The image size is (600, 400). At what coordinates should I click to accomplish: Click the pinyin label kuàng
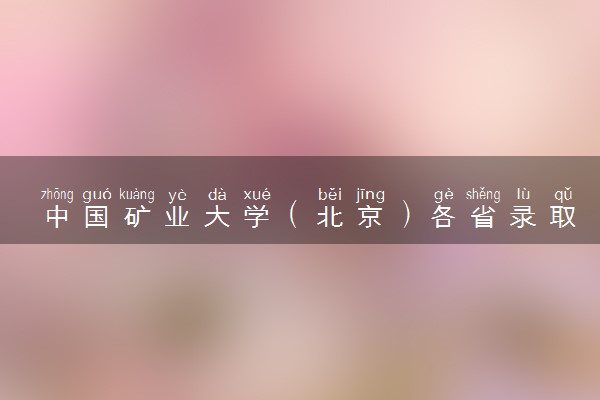137,195
